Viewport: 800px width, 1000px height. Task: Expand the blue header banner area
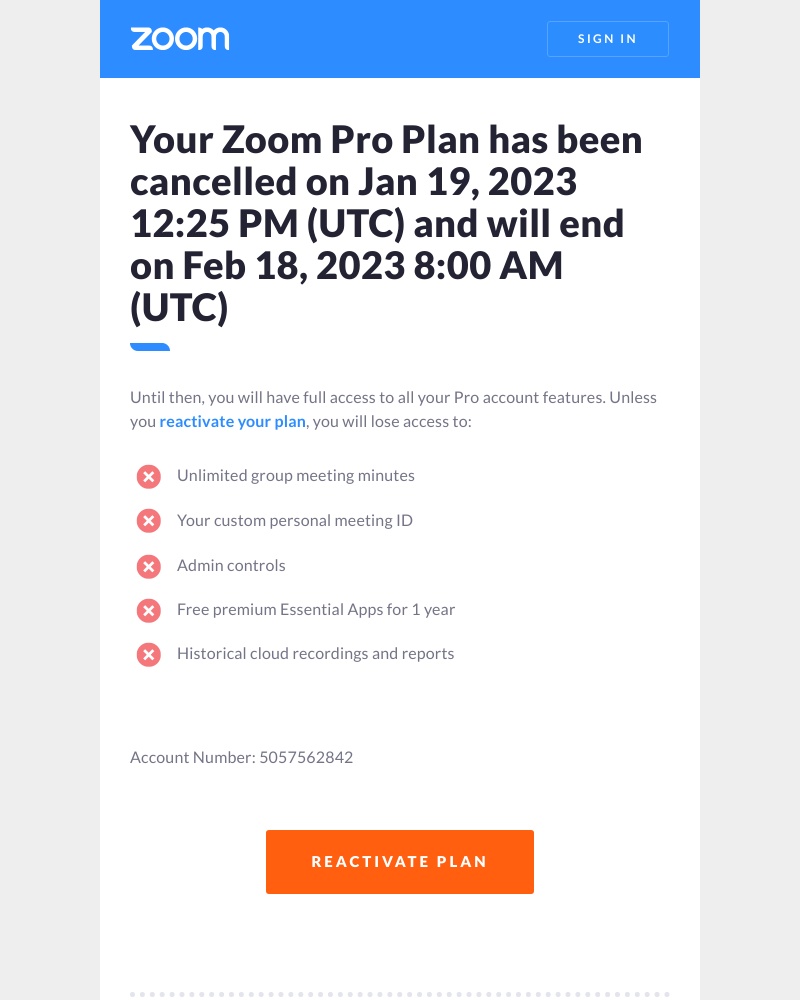point(400,39)
